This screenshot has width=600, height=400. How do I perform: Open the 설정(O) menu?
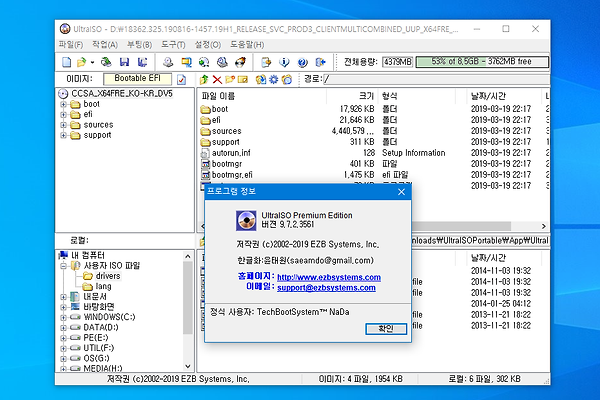[x=207, y=45]
